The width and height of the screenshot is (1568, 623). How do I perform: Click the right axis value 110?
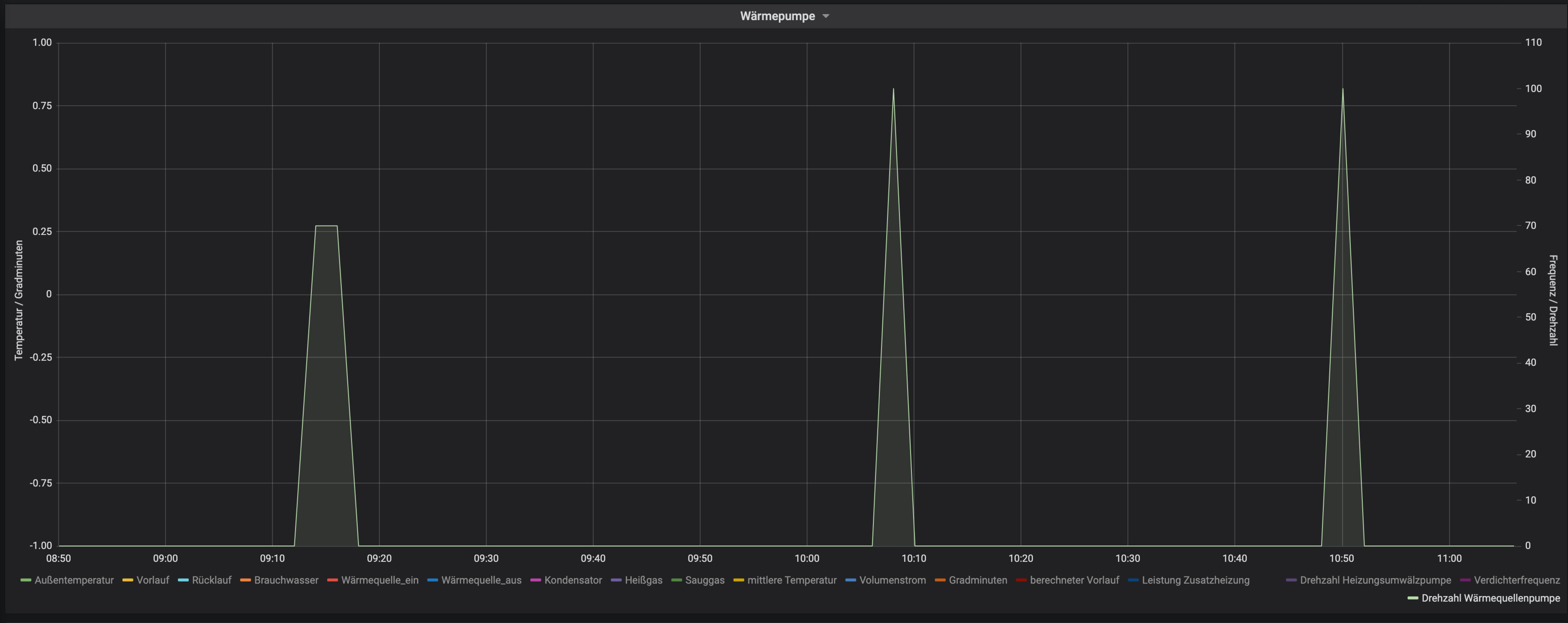[x=1533, y=43]
